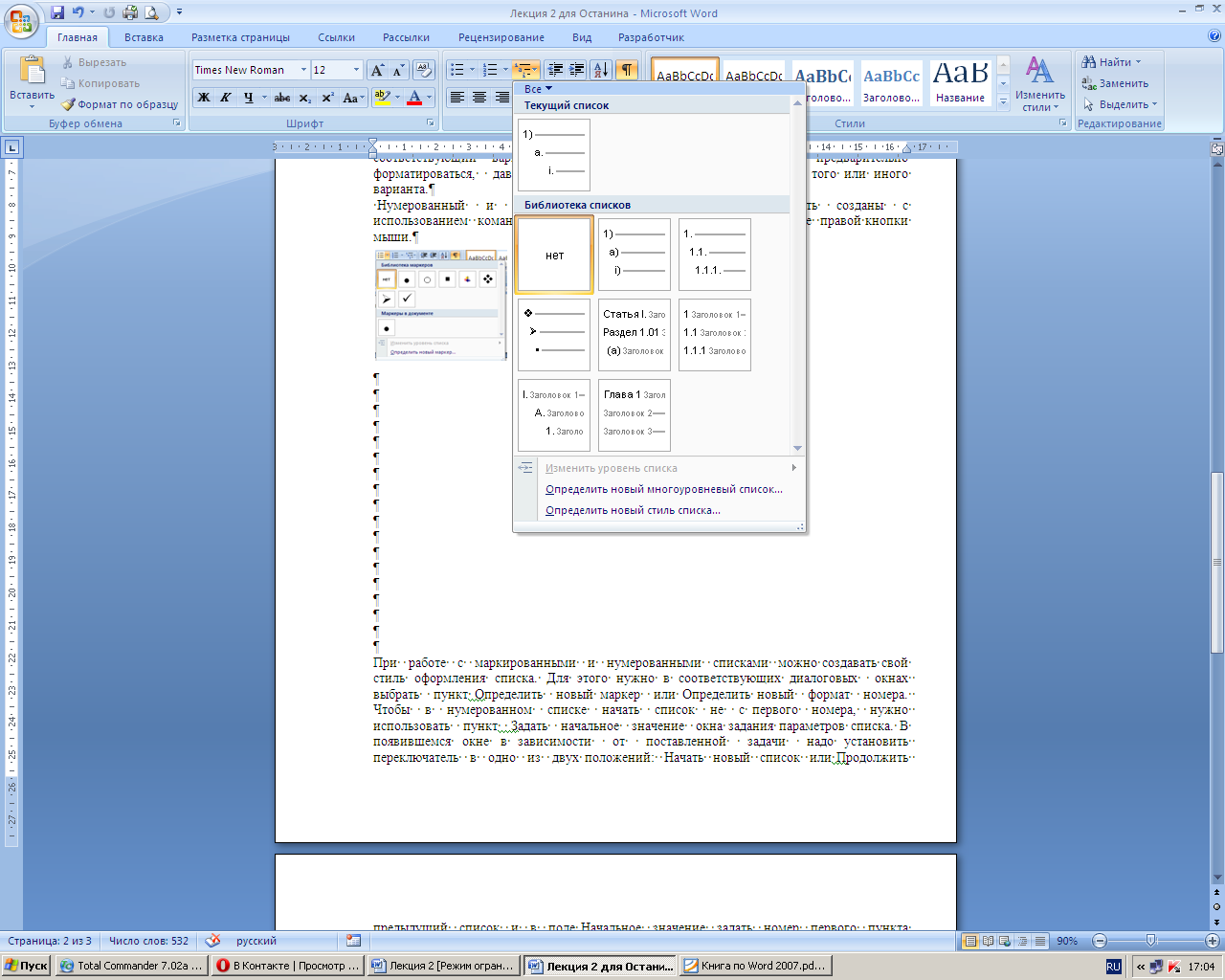Open print preview from the quick access toolbar
This screenshot has width=1225, height=980.
click(x=150, y=12)
